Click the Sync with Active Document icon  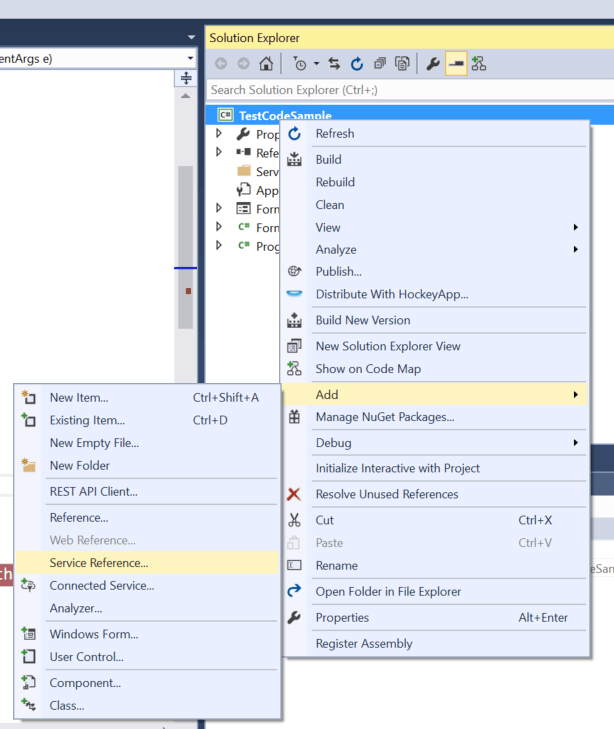click(x=334, y=64)
